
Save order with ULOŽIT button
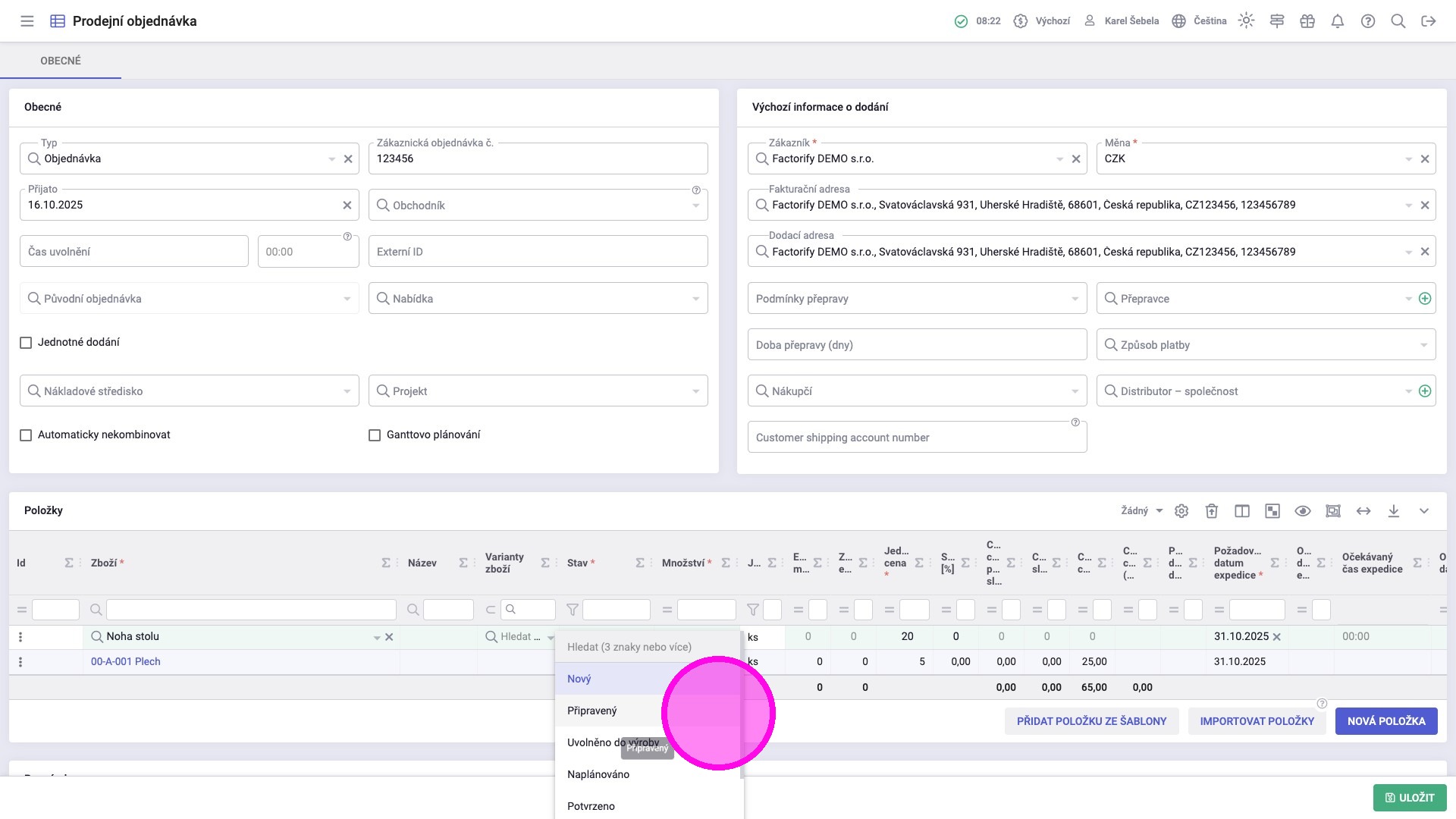pyautogui.click(x=1409, y=798)
